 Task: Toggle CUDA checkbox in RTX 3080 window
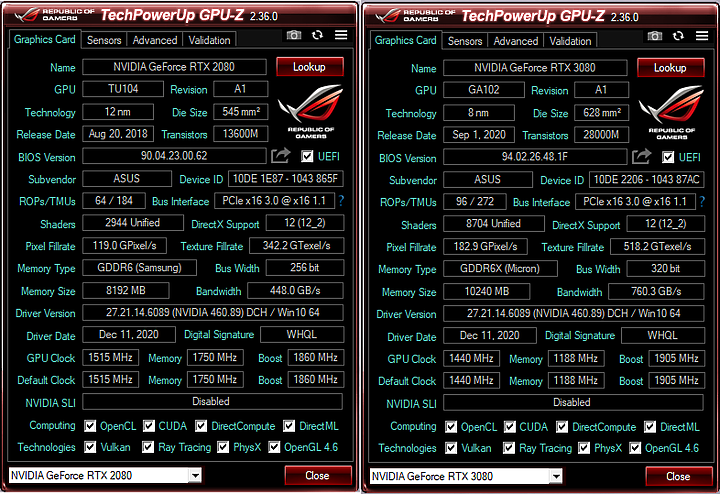tap(510, 427)
